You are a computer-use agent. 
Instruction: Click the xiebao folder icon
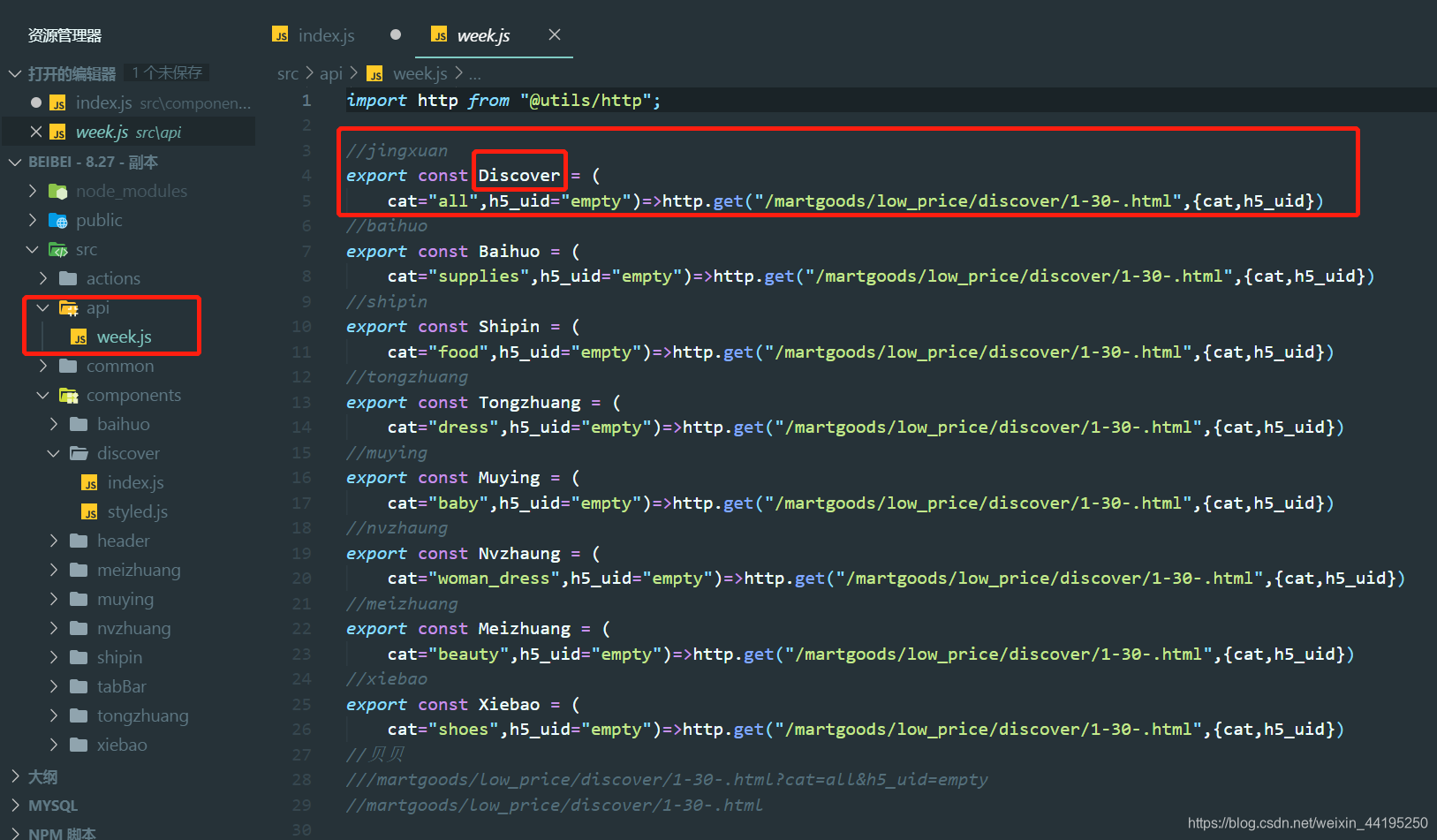click(79, 745)
